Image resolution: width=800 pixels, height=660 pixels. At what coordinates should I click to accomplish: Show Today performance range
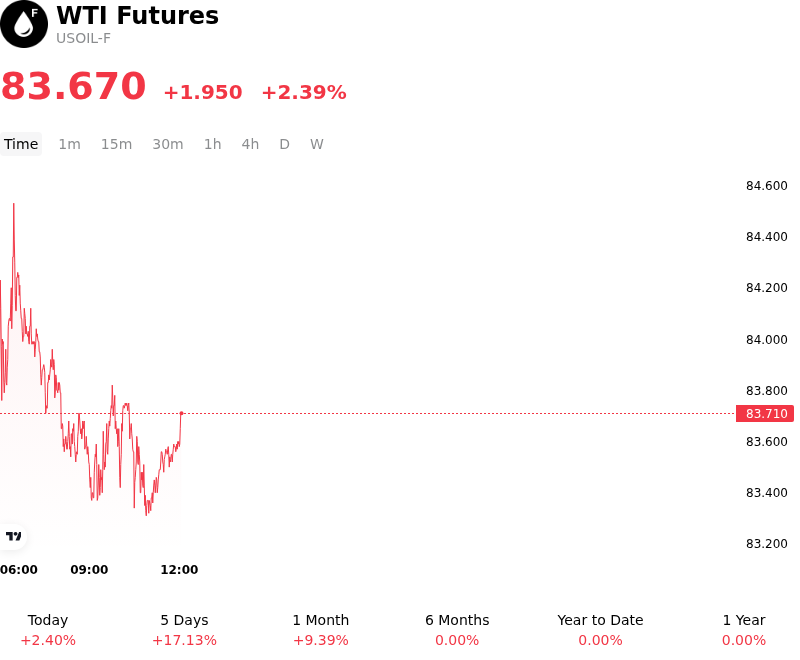tap(48, 630)
